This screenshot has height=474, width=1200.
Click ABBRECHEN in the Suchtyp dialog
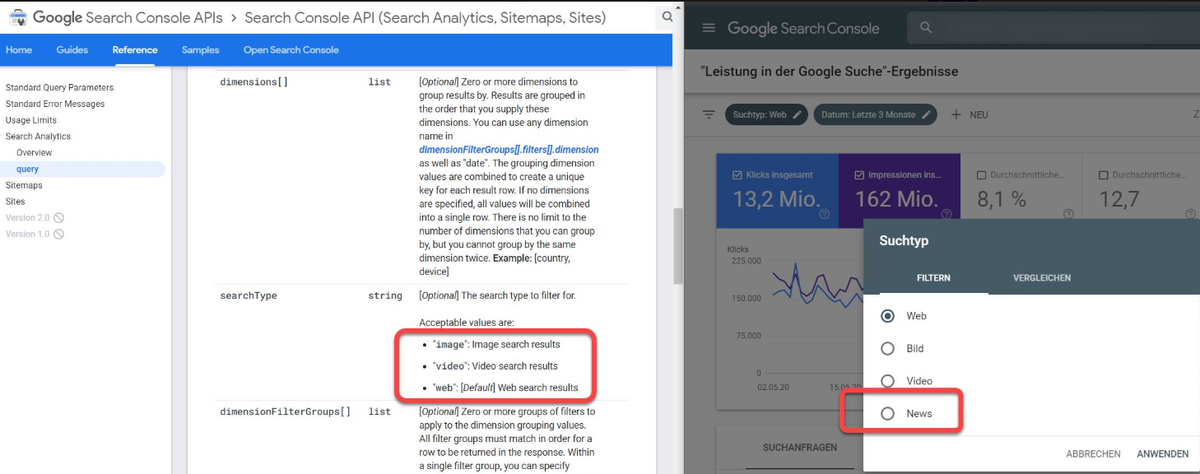[x=1093, y=453]
